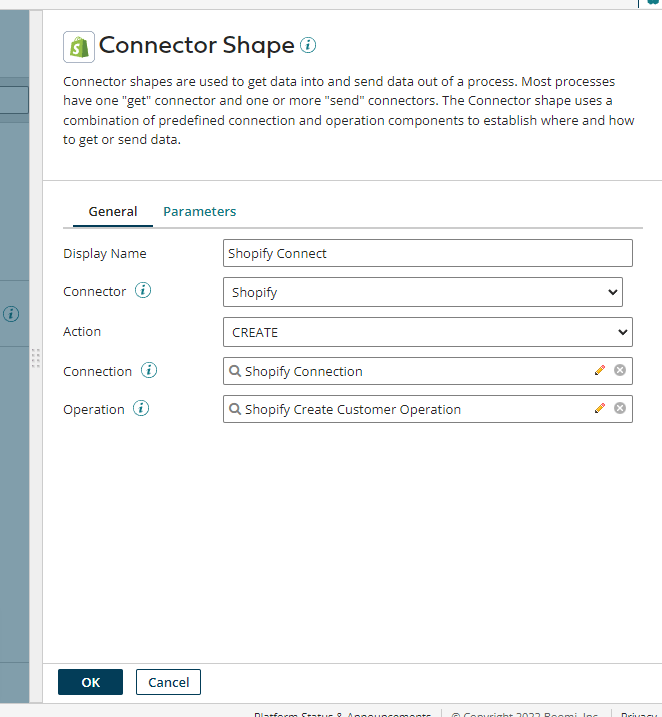Click the search icon in Operation field
Viewport: 662px width, 717px height.
point(235,409)
